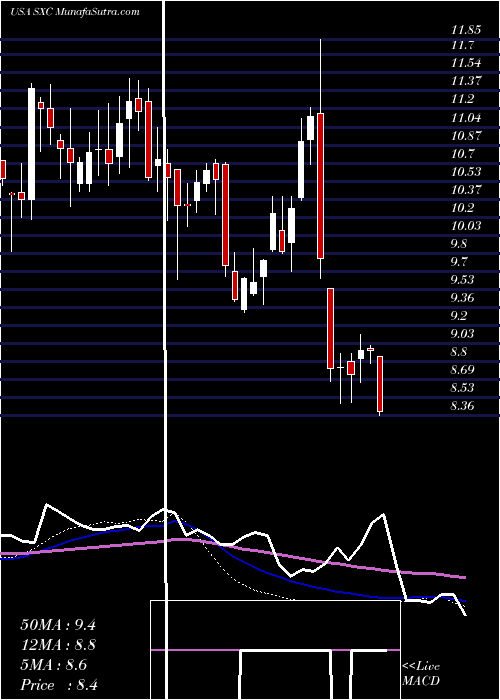Viewport: 500px width, 700px height.
Task: Click the 9.53 price axis label
Action: [x=462, y=280]
